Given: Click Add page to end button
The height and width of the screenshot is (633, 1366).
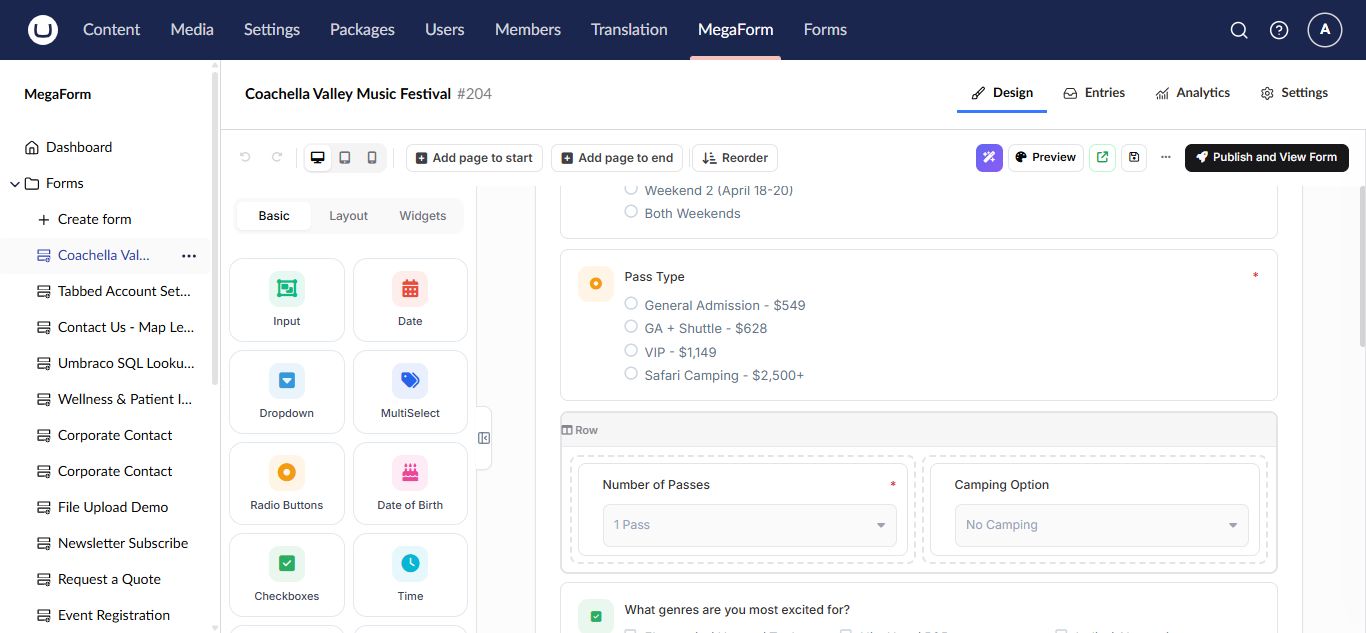Looking at the screenshot, I should coord(617,158).
